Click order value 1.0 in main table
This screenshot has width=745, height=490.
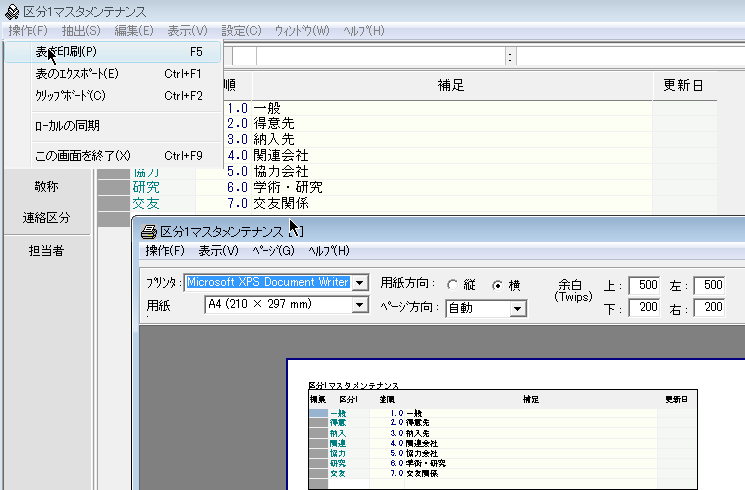coord(236,108)
